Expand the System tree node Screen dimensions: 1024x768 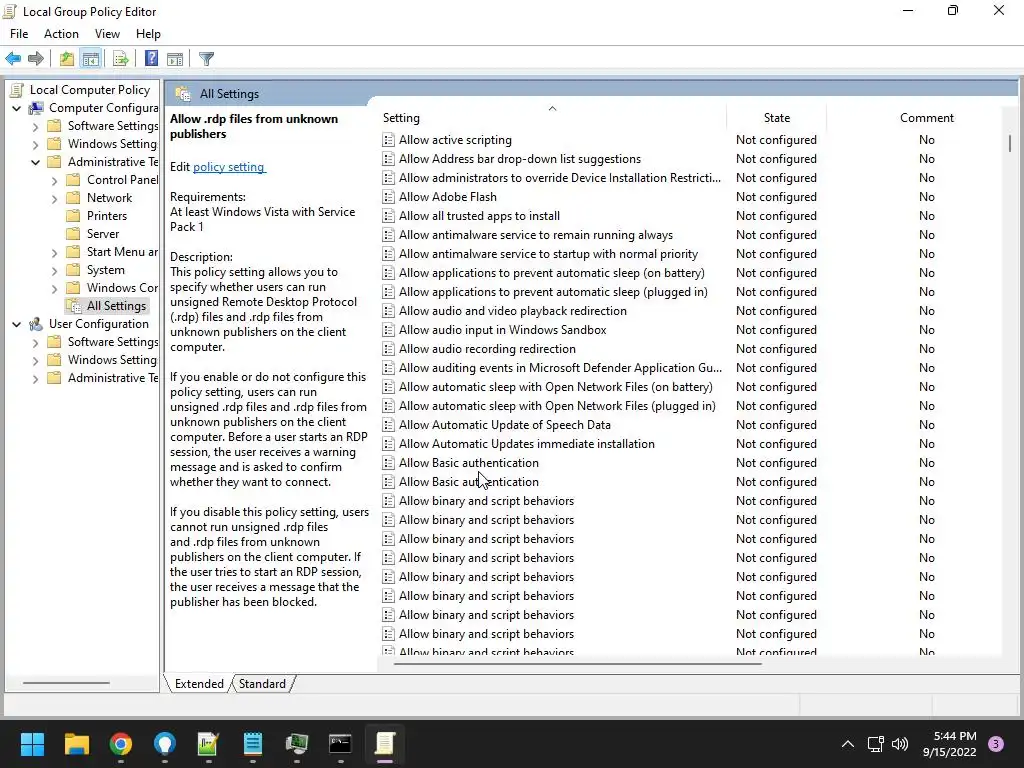pyautogui.click(x=54, y=270)
